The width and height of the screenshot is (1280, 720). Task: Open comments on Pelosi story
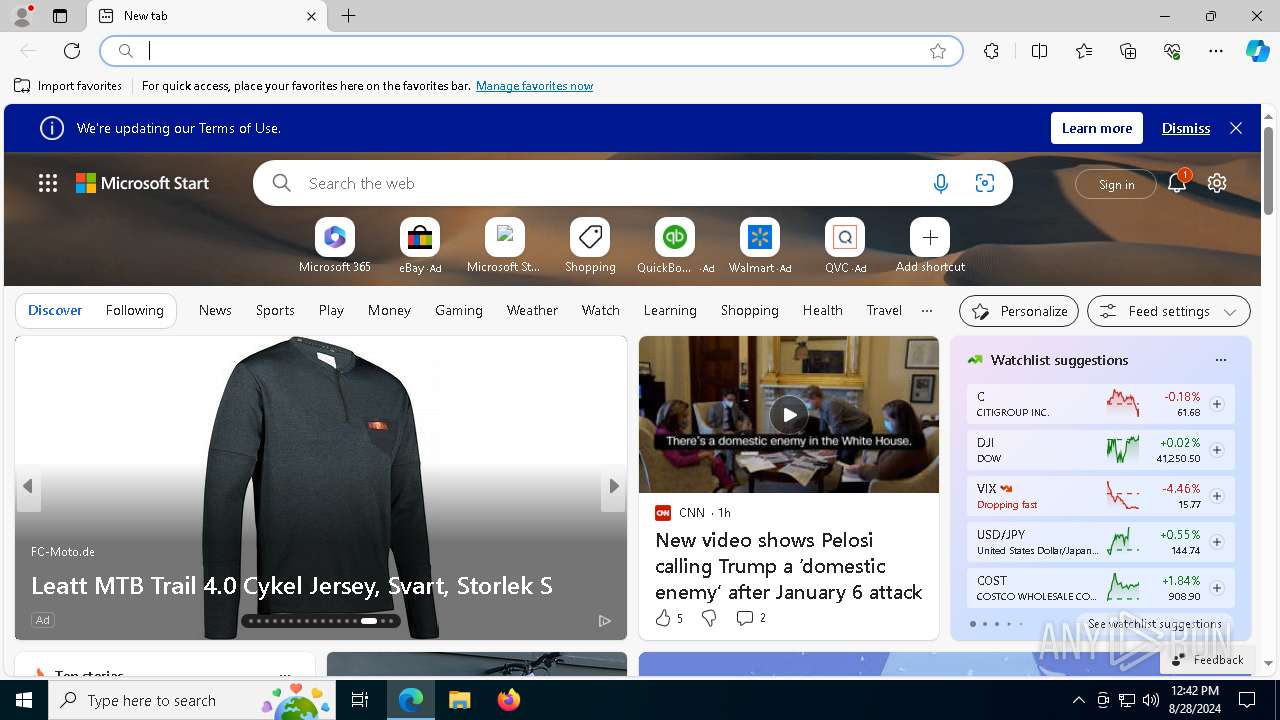(x=750, y=618)
